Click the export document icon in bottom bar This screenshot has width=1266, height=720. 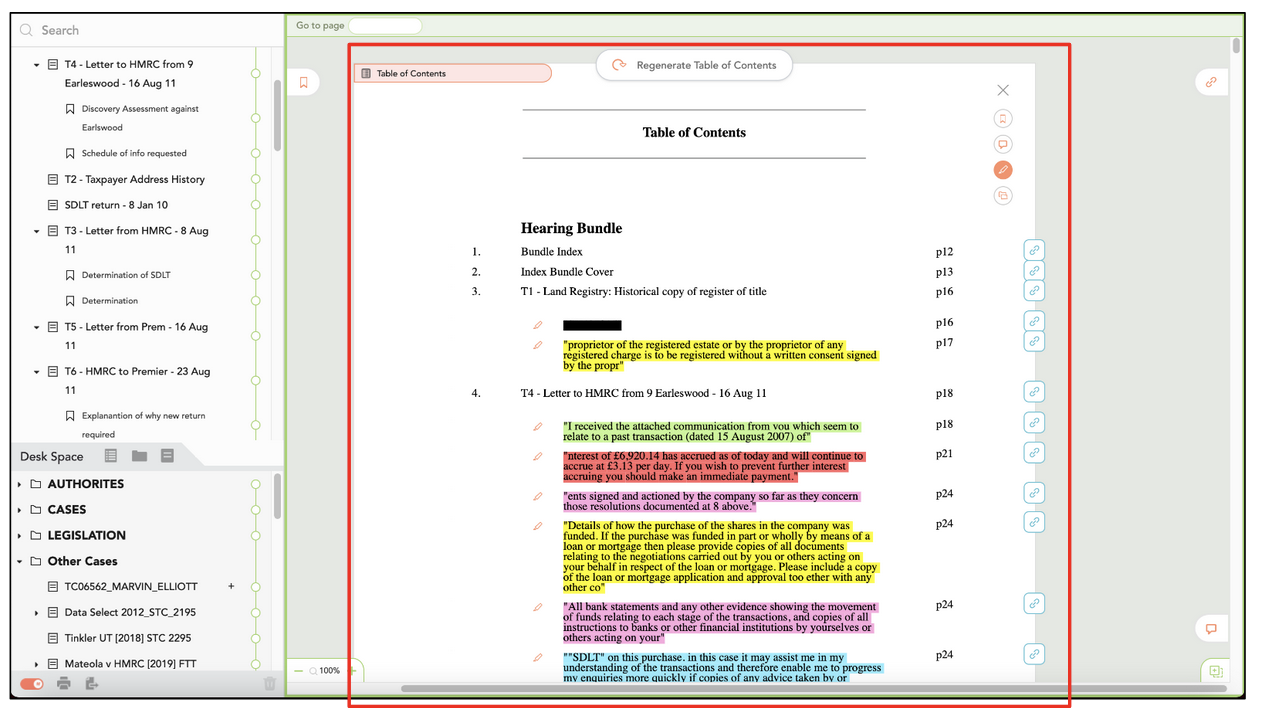click(x=92, y=684)
